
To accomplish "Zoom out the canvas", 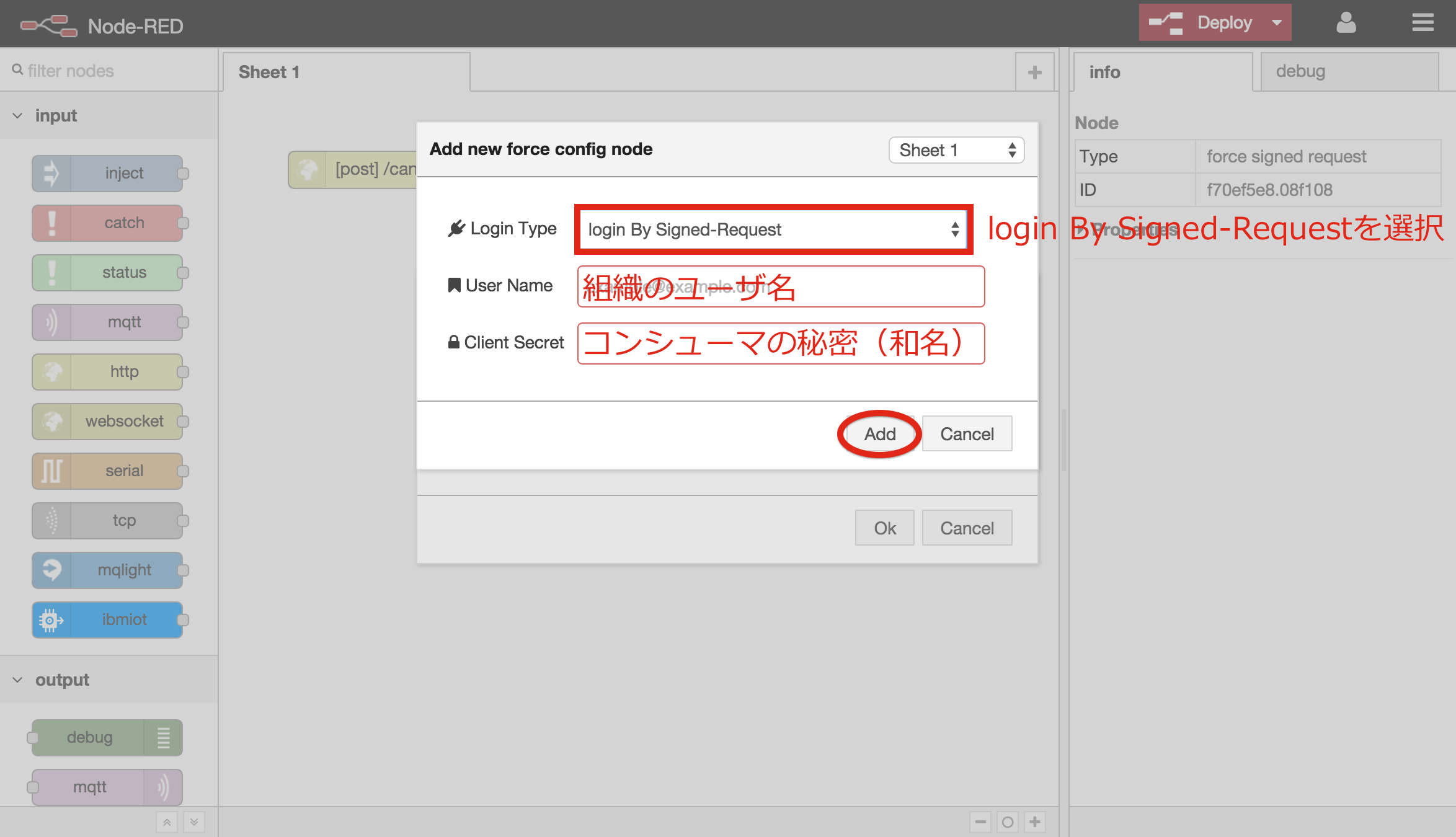I will [980, 822].
